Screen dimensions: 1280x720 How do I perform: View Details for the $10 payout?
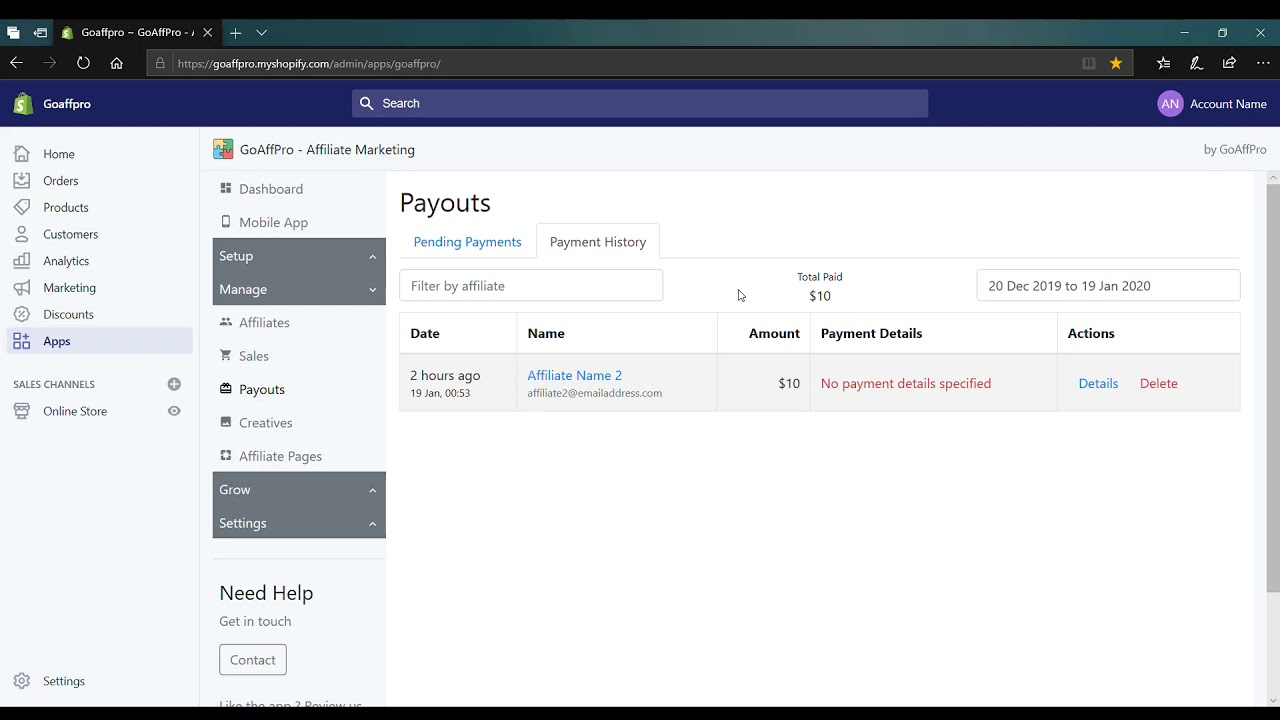click(x=1098, y=383)
